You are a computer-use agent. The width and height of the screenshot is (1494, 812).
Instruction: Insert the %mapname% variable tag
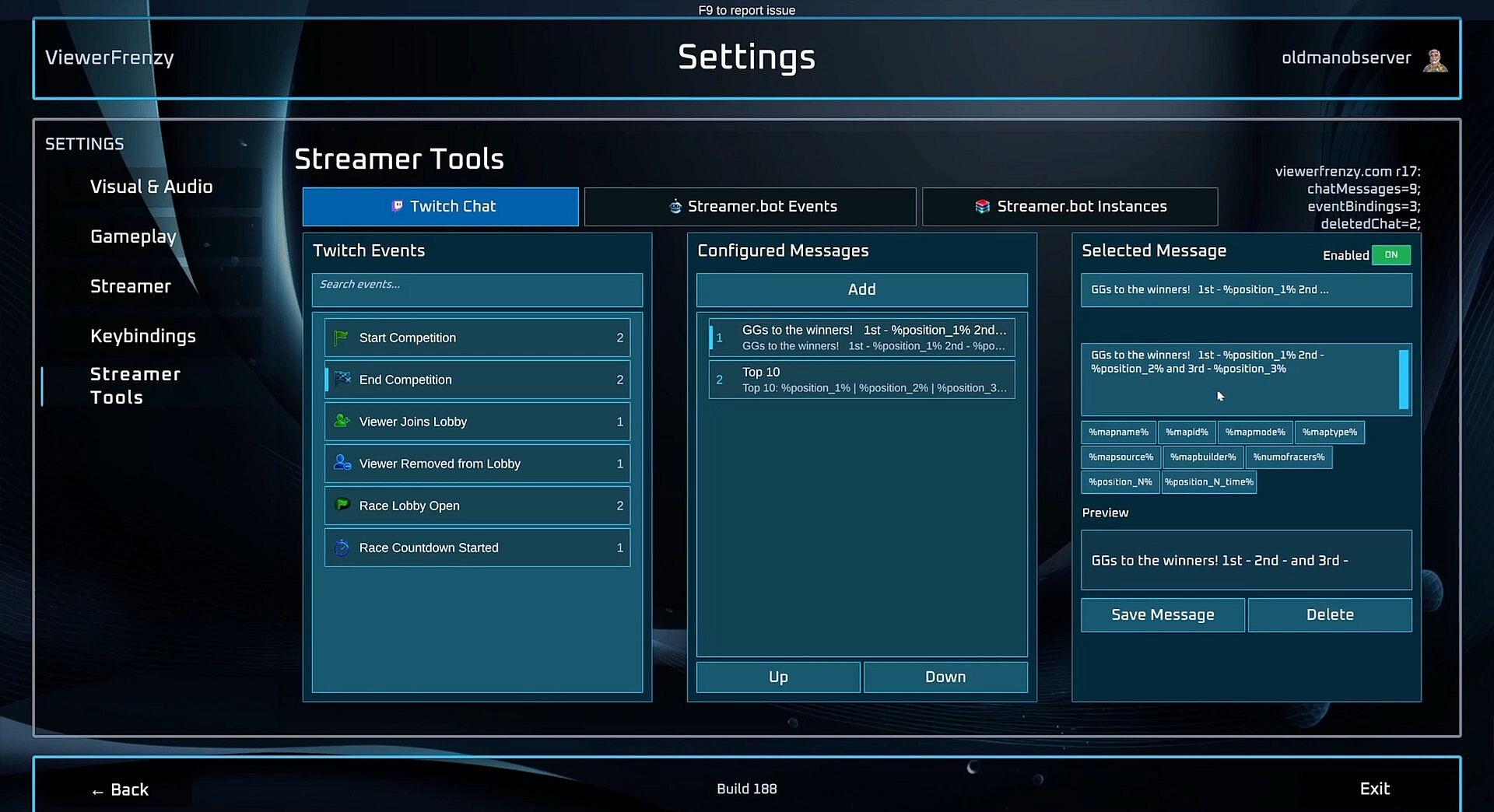[1118, 432]
